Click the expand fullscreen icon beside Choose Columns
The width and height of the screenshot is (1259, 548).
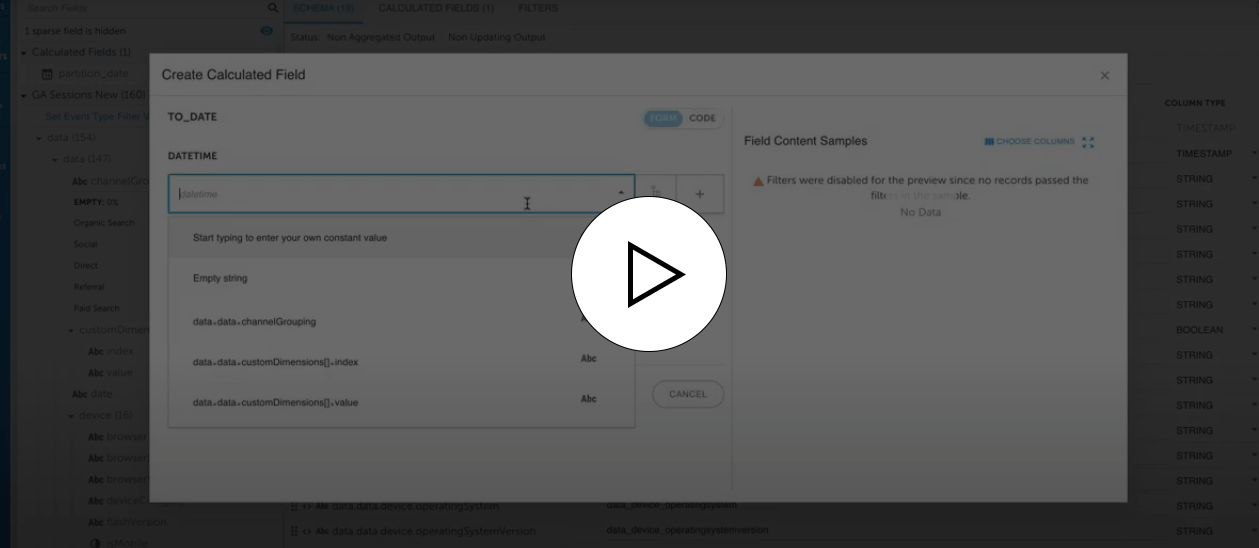point(1089,142)
